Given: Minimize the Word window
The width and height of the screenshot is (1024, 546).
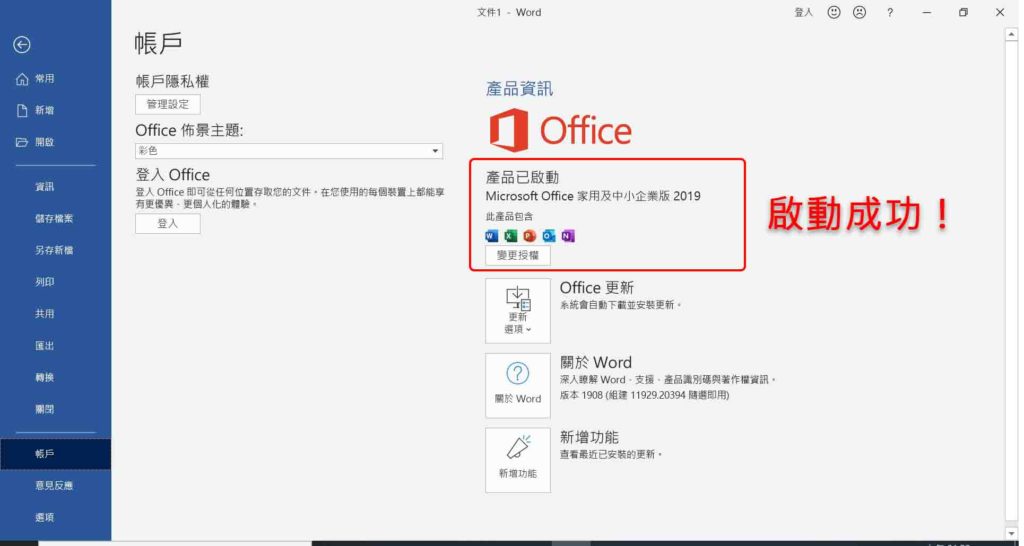Looking at the screenshot, I should click(x=927, y=12).
